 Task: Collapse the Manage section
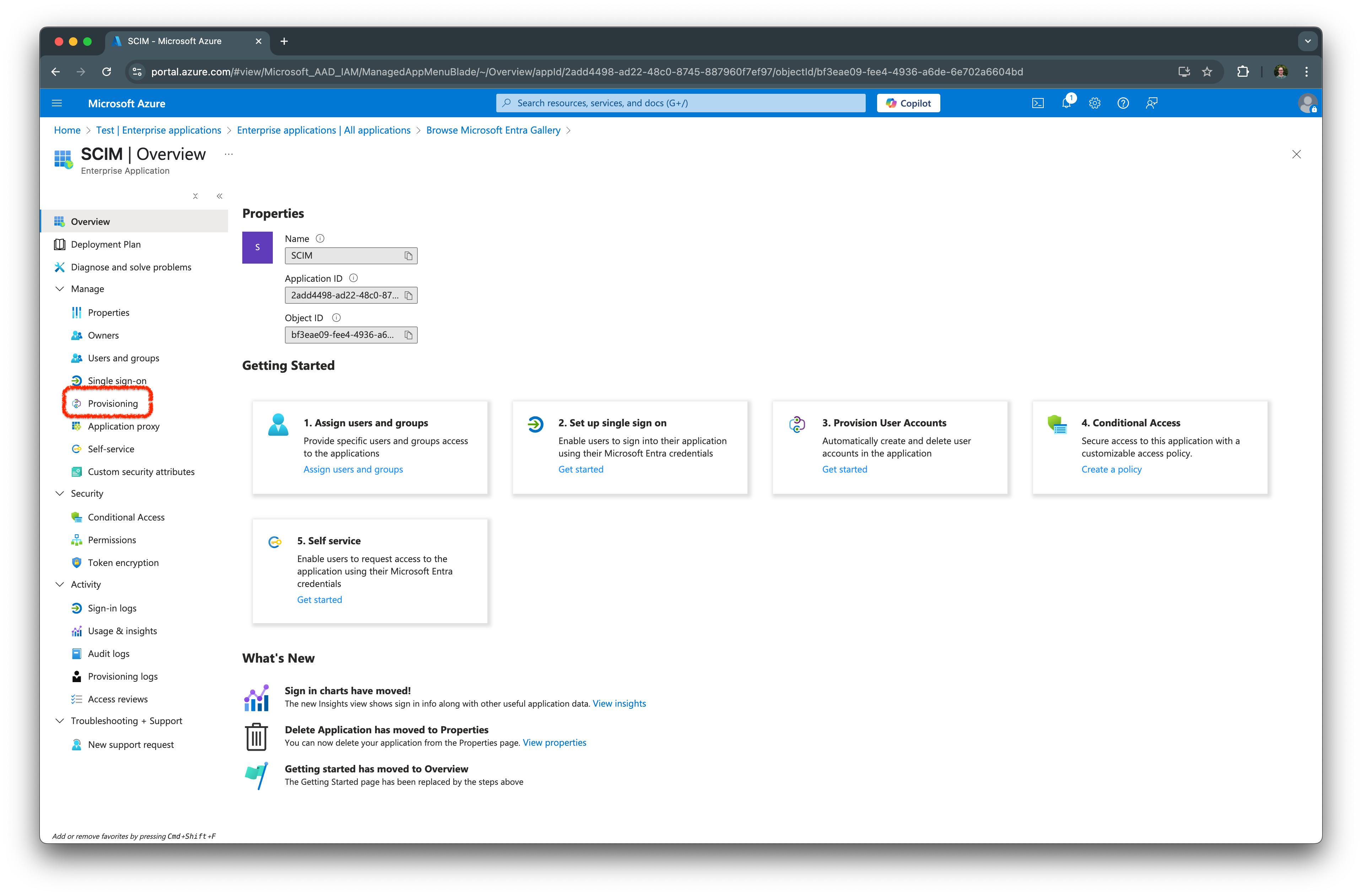[60, 288]
